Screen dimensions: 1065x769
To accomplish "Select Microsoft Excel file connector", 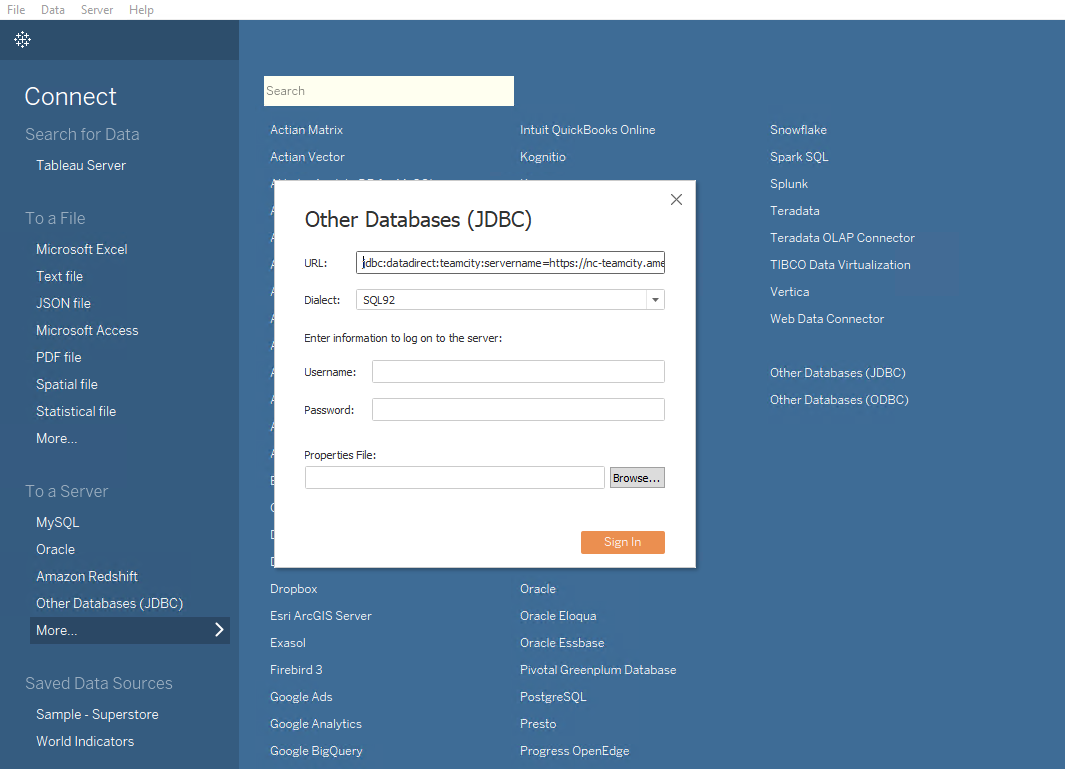I will click(82, 249).
